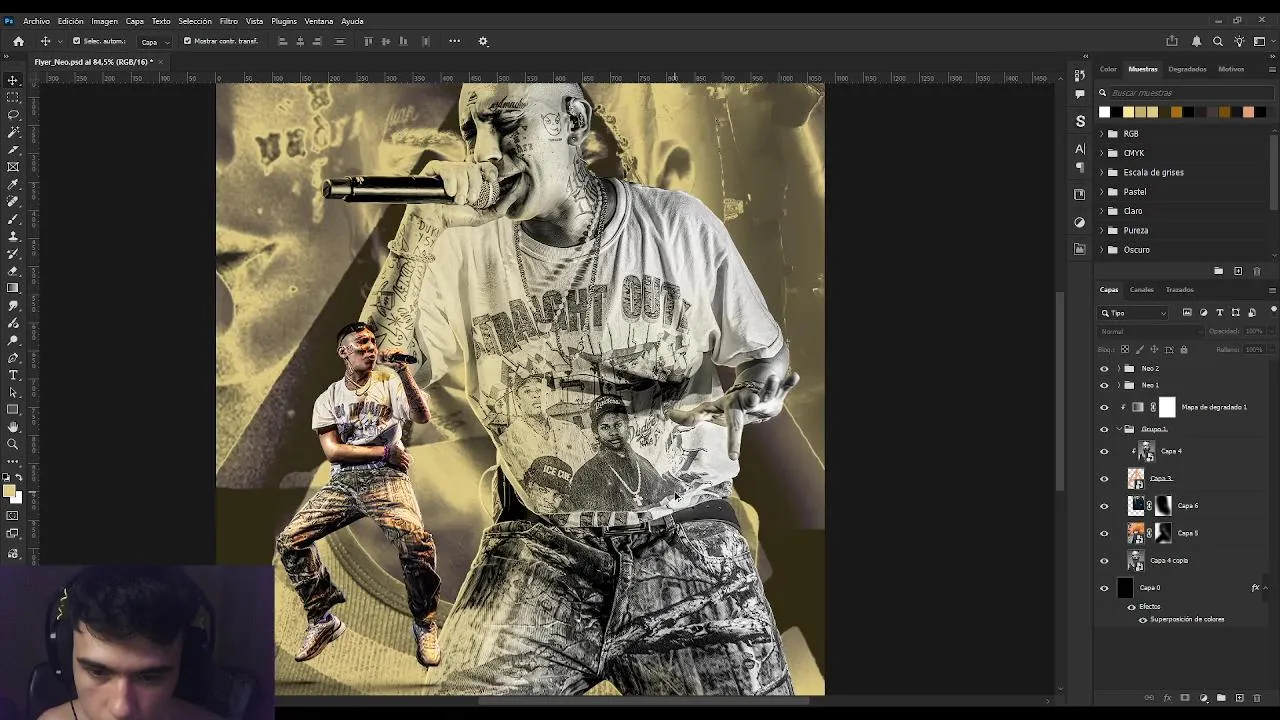Select the Rectangular Marquee tool
Viewport: 1280px width, 720px height.
[13, 97]
